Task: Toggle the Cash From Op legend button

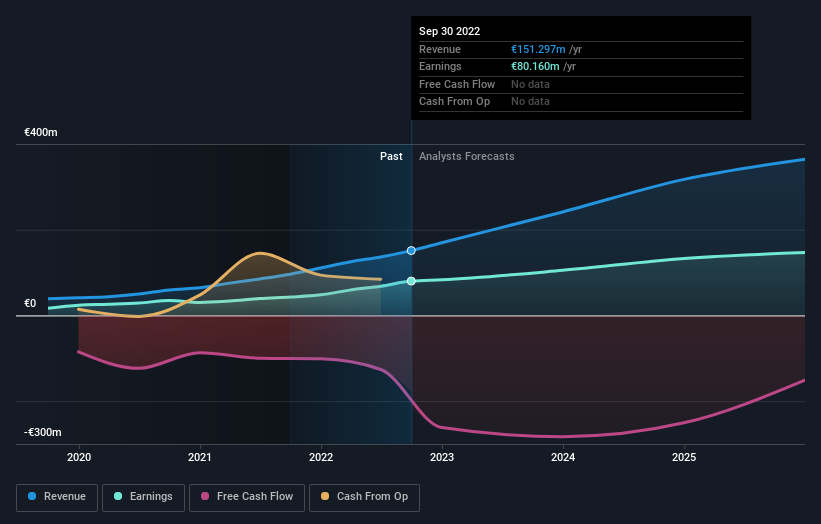Action: (x=364, y=497)
